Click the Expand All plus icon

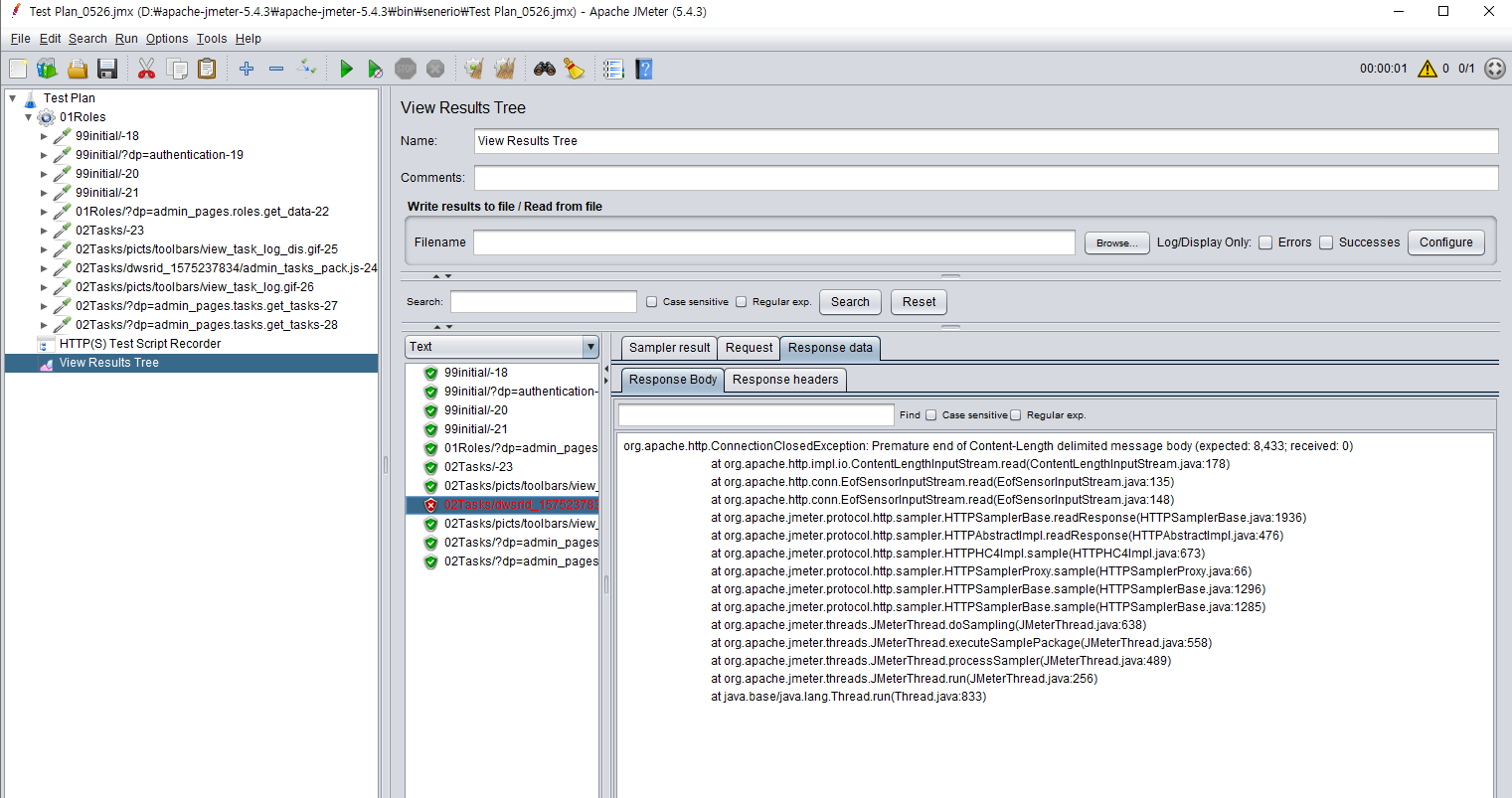coord(247,69)
